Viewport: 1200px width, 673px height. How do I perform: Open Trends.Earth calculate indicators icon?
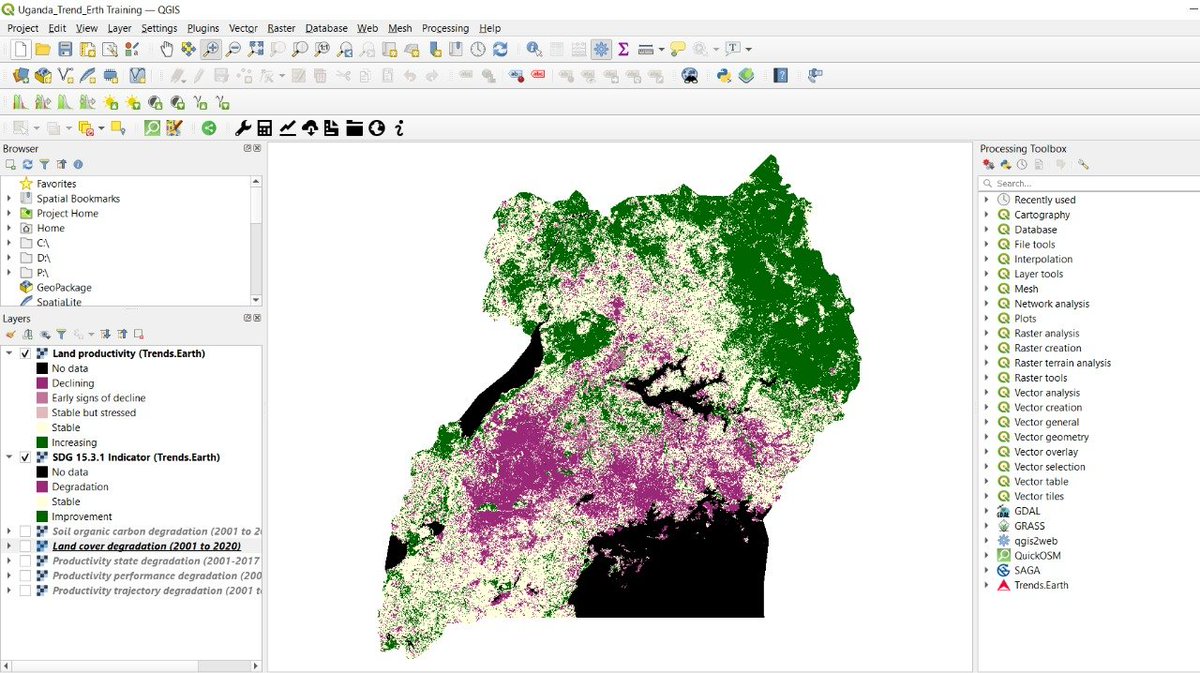tap(265, 128)
